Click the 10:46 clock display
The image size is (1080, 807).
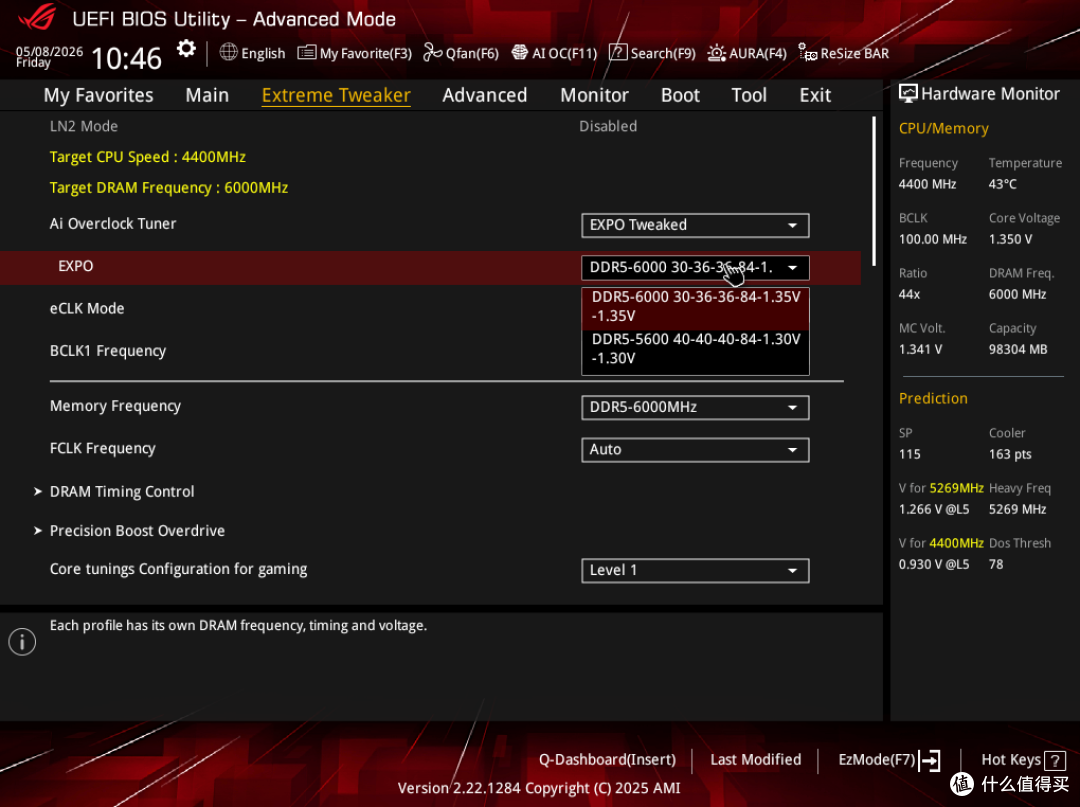pos(127,59)
